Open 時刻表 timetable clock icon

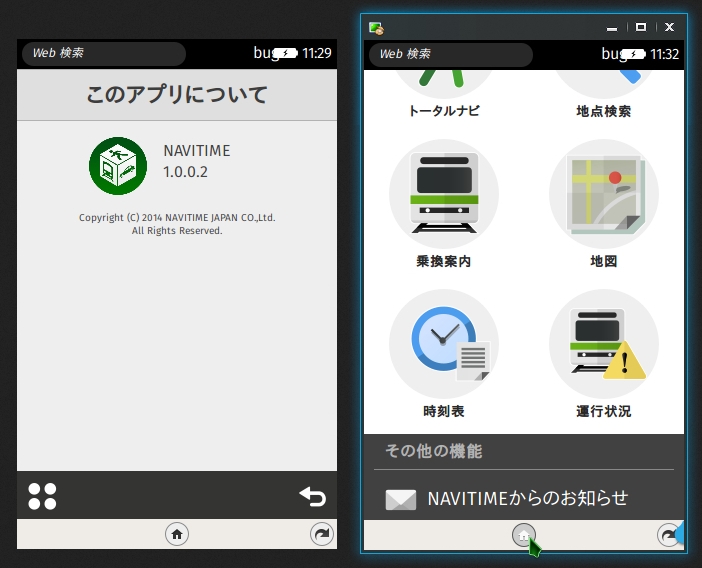coord(444,344)
